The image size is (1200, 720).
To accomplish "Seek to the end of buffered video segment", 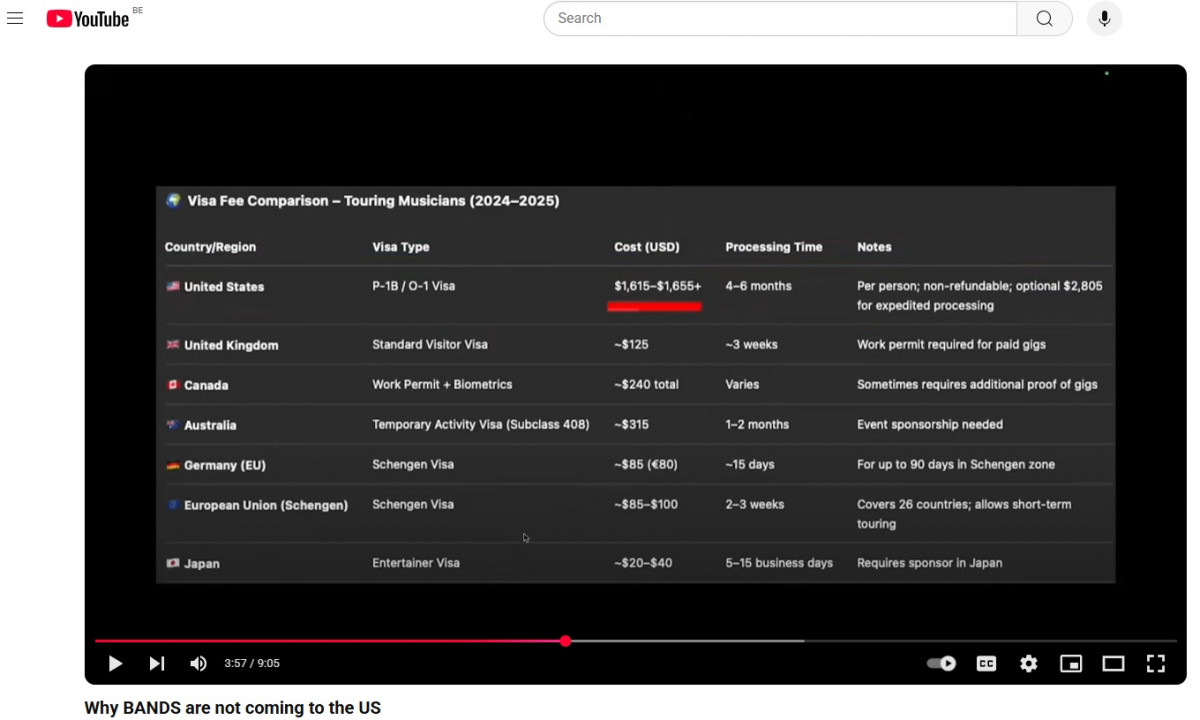I will [802, 641].
